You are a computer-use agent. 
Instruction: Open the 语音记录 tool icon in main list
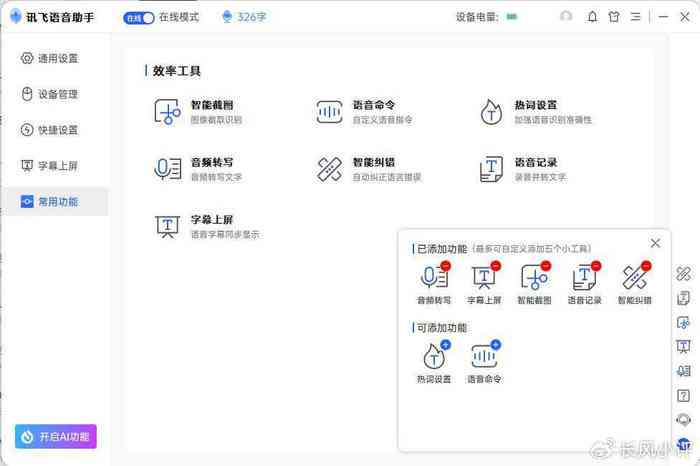point(491,169)
